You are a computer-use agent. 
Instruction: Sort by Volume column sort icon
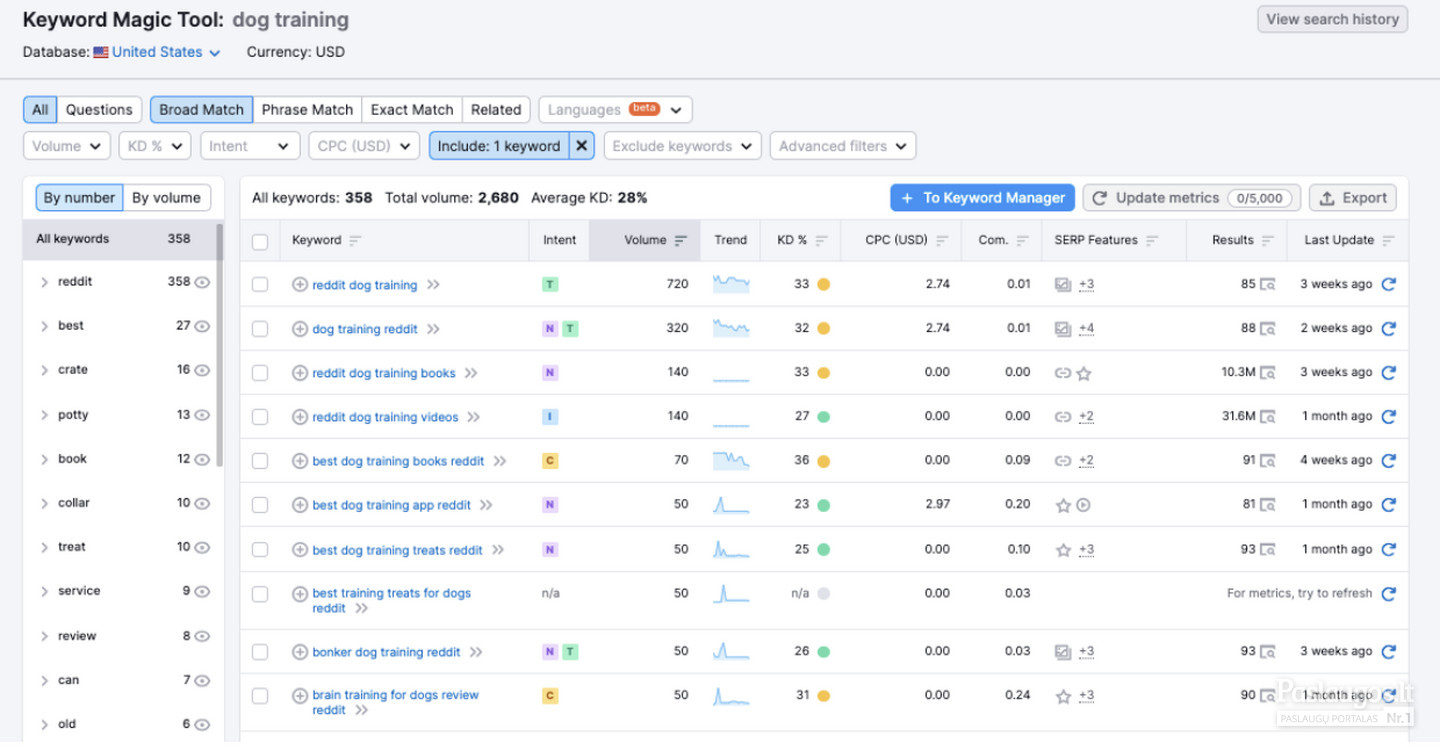(x=681, y=241)
